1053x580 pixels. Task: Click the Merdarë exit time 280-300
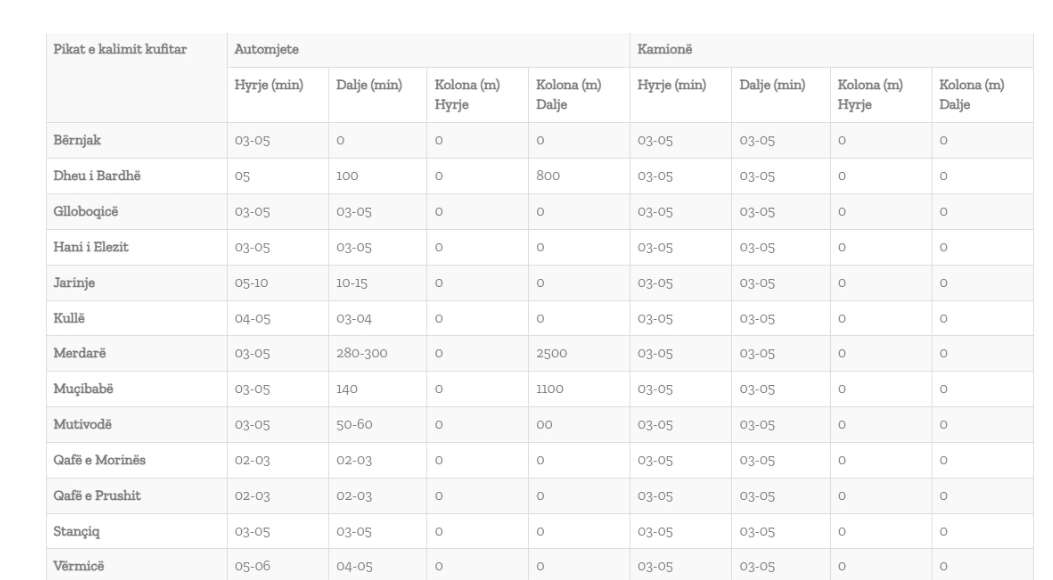(361, 353)
